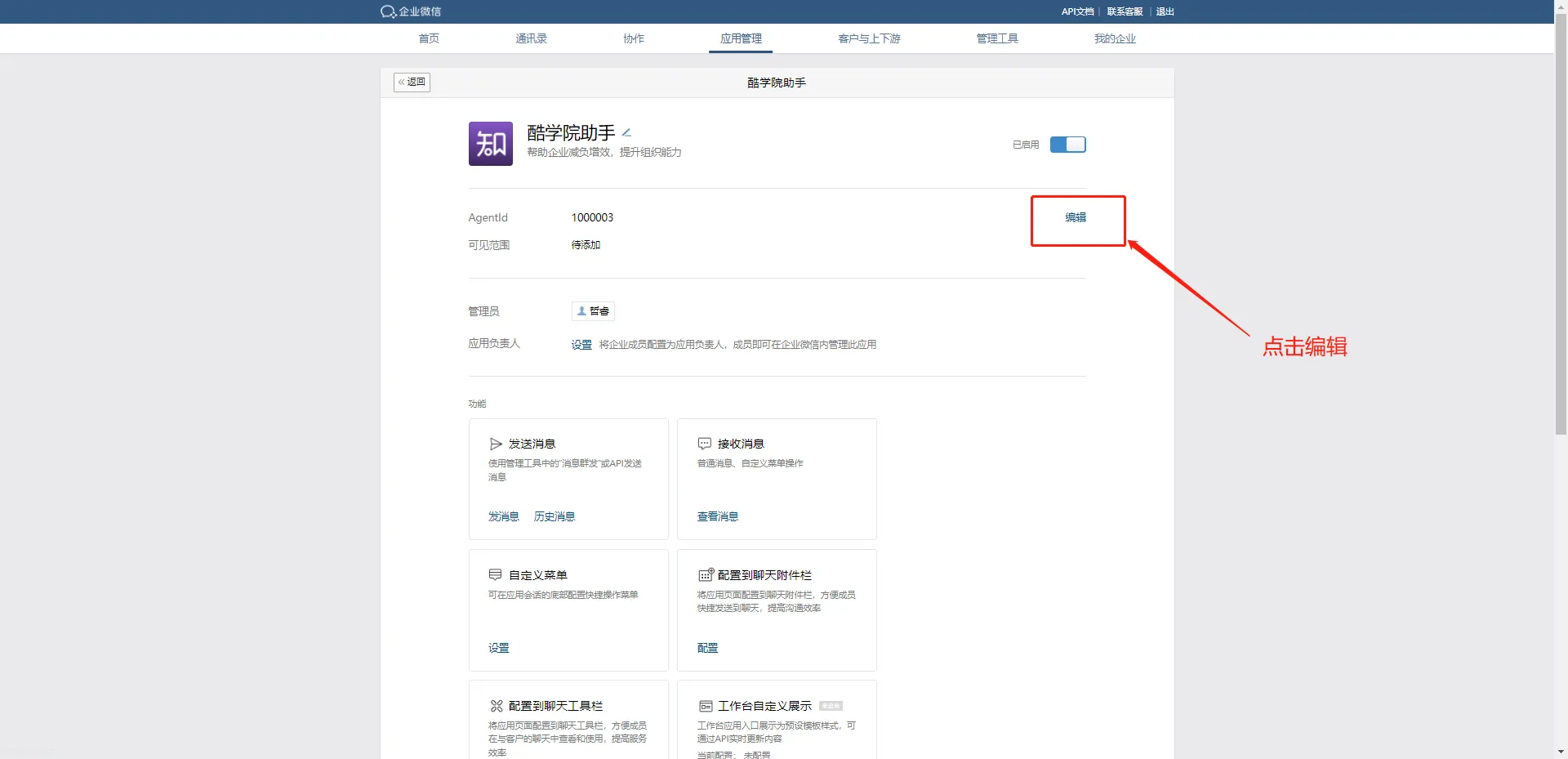Open the 我的企业 tab
Screen dimensions: 1568x759
pos(1115,38)
